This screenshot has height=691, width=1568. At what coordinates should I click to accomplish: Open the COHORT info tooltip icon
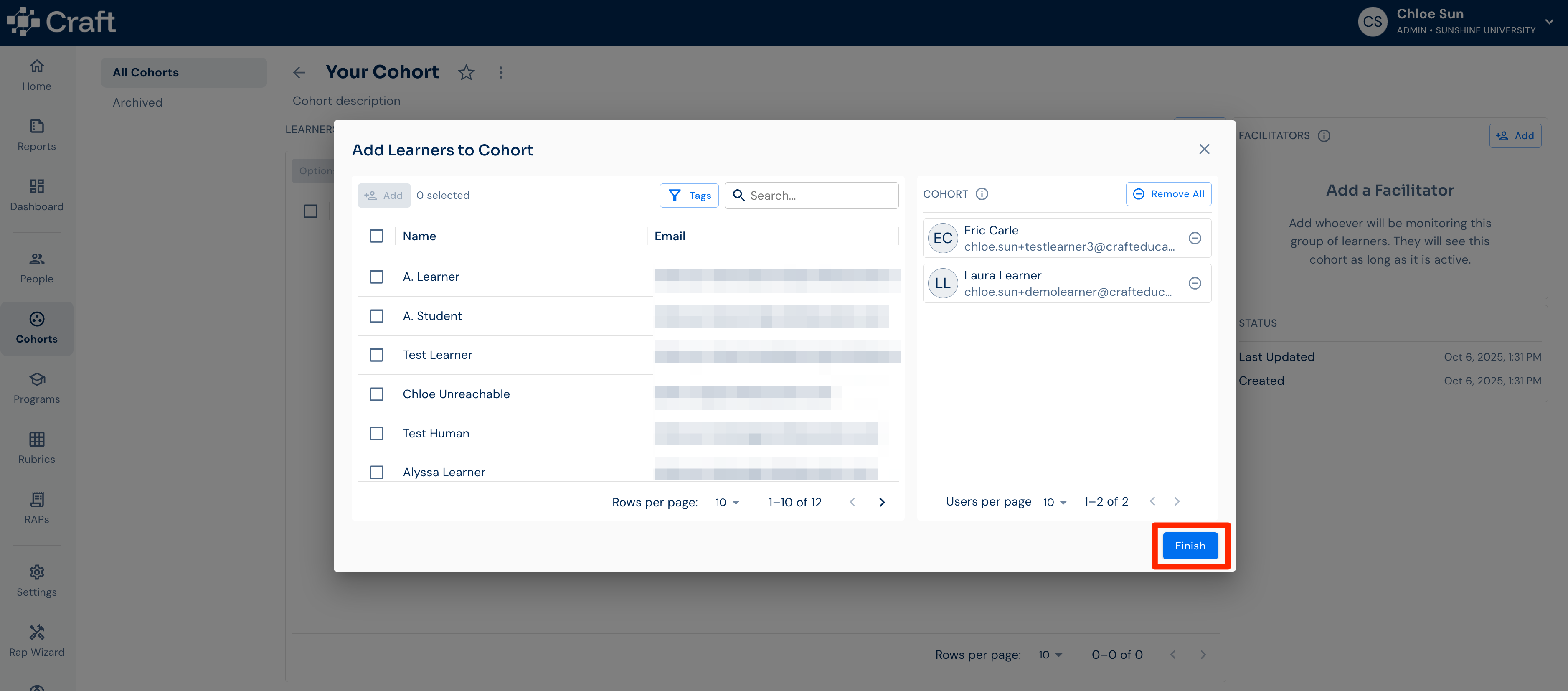tap(981, 193)
